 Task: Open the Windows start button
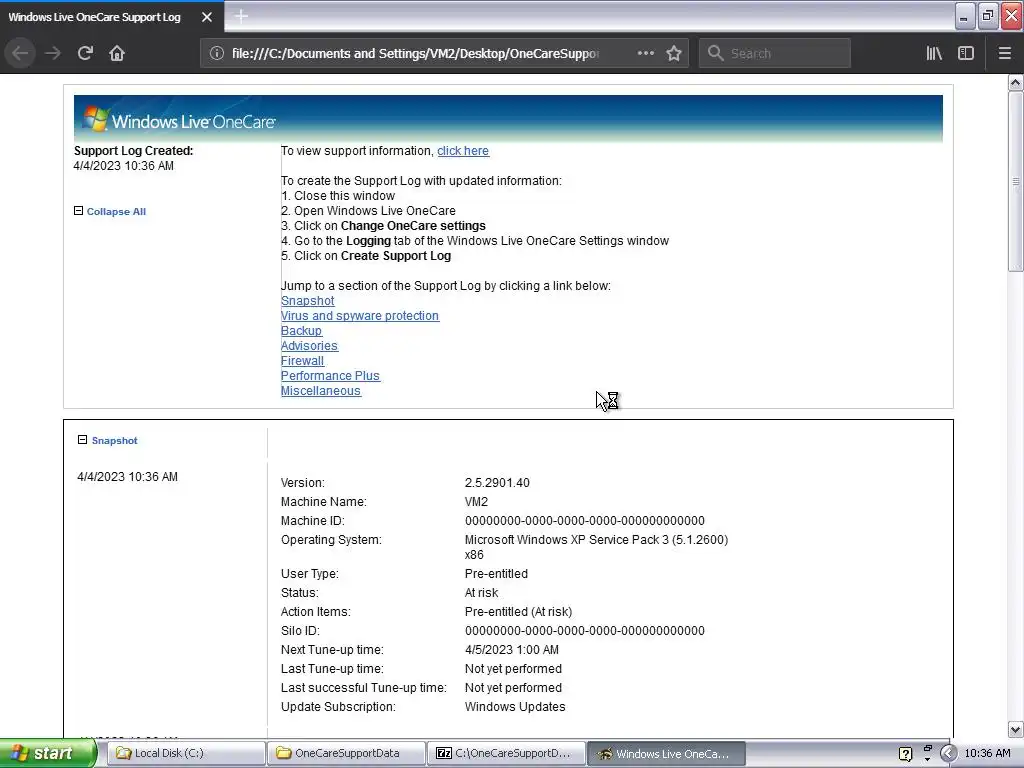pos(48,753)
